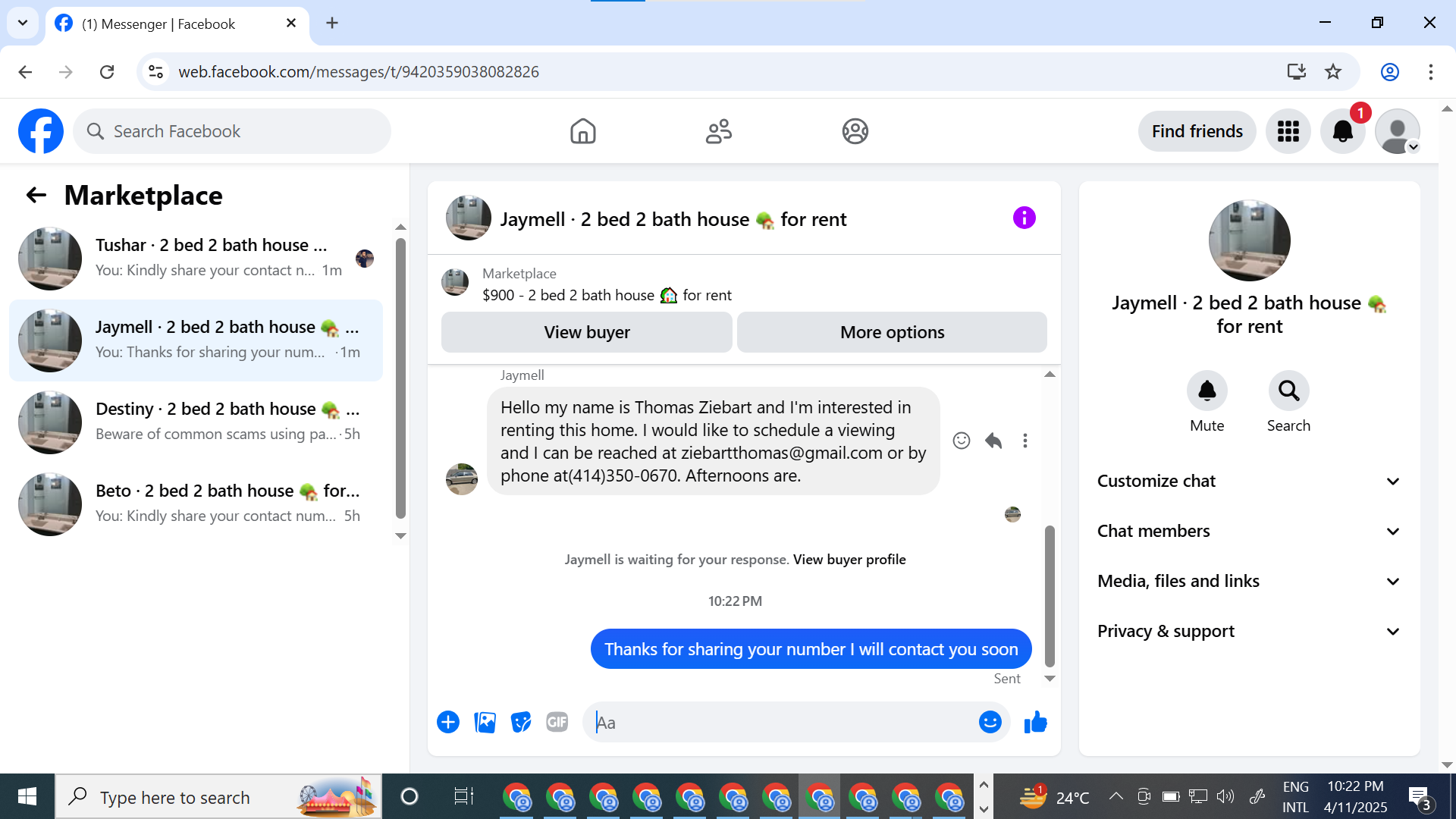
Task: Open Chrome three-dot menu
Action: (x=1430, y=72)
